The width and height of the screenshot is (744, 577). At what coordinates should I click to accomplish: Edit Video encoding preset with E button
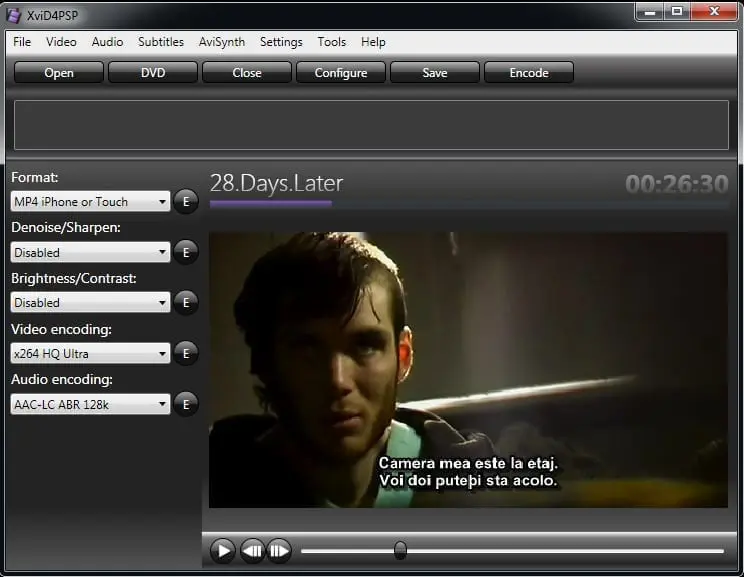point(186,353)
